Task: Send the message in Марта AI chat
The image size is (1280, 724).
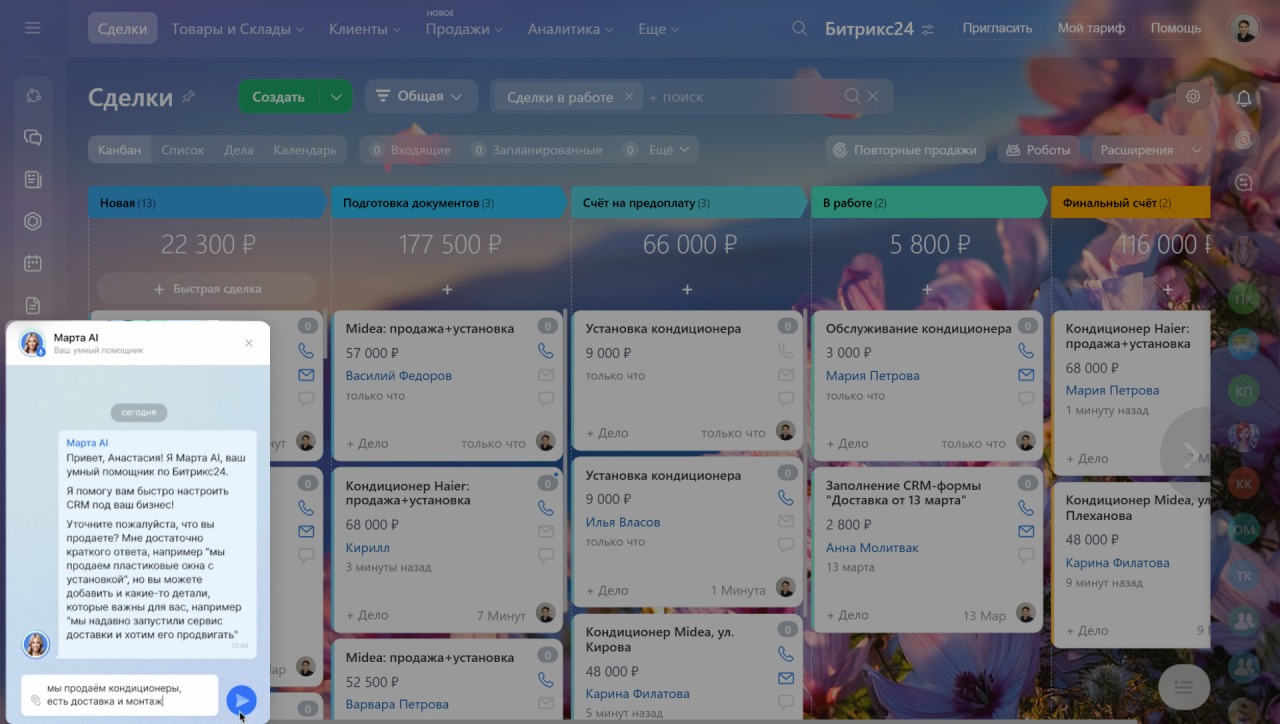Action: (241, 700)
